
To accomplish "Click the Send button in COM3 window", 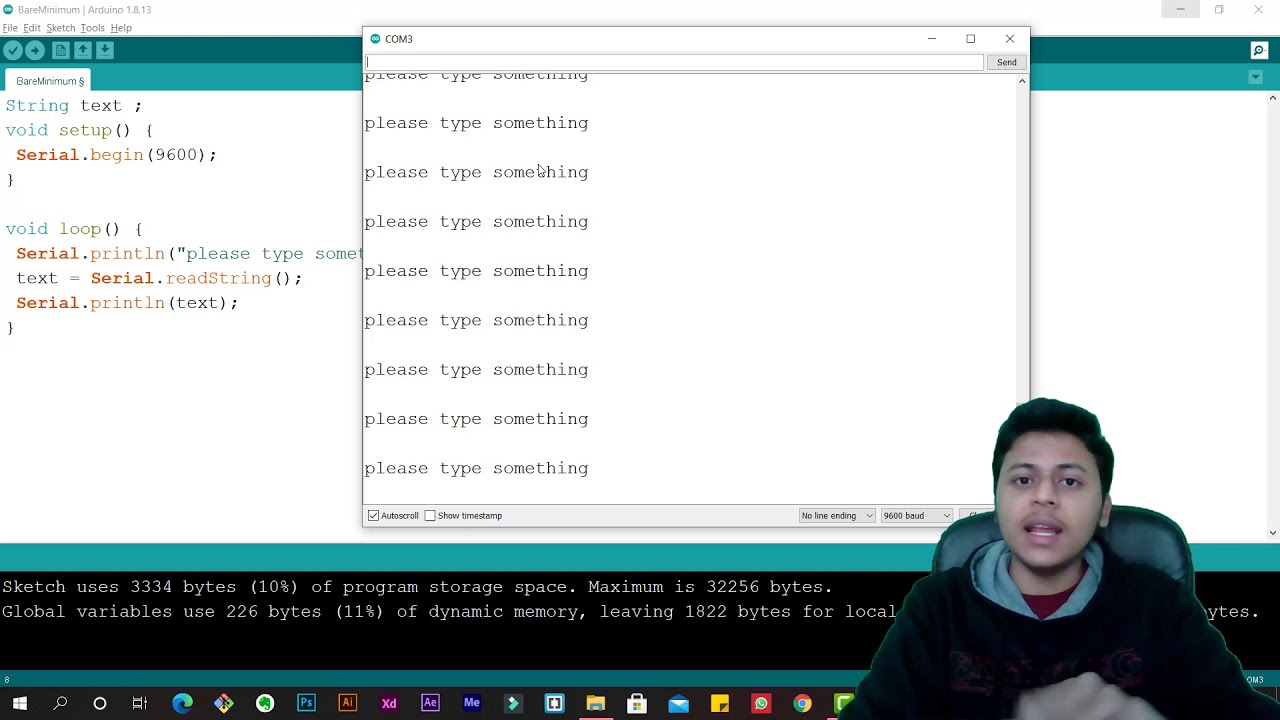I will [1006, 62].
